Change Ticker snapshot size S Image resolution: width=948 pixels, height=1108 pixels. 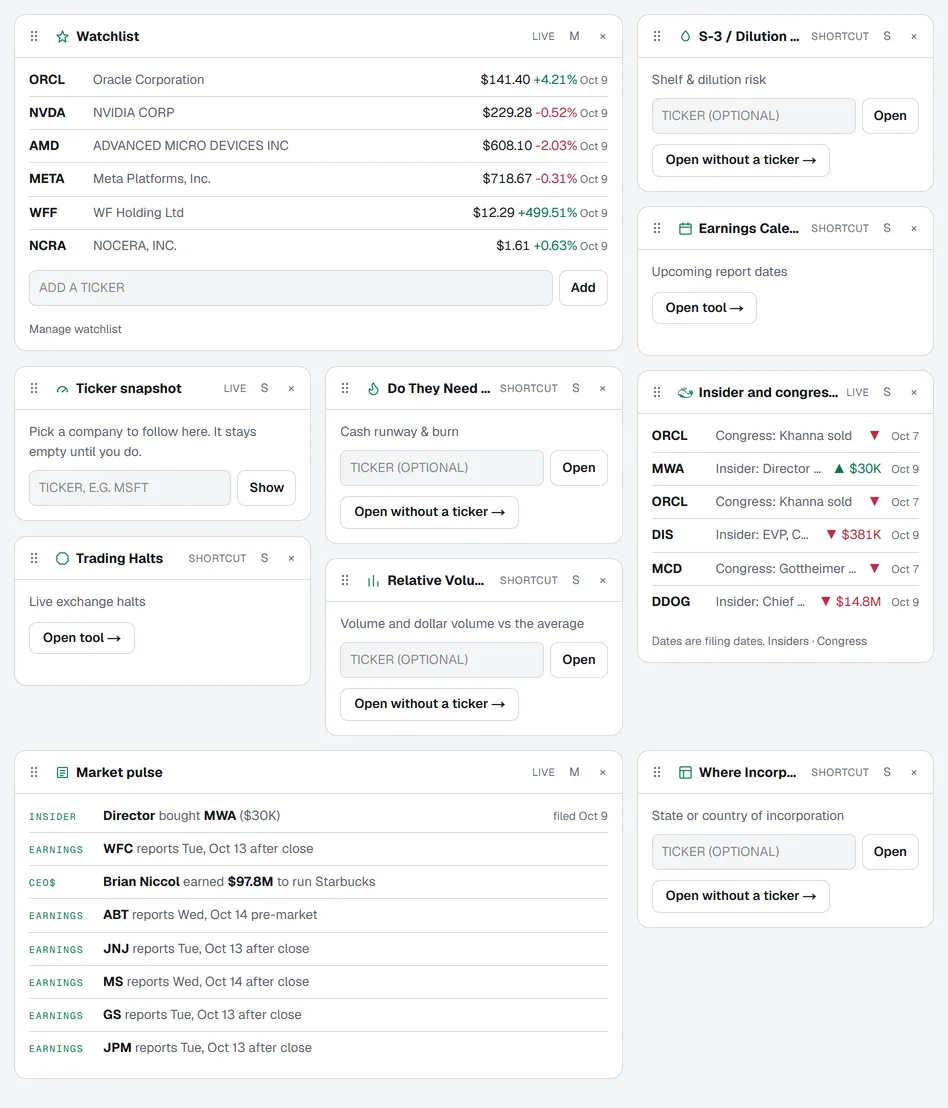pos(264,389)
